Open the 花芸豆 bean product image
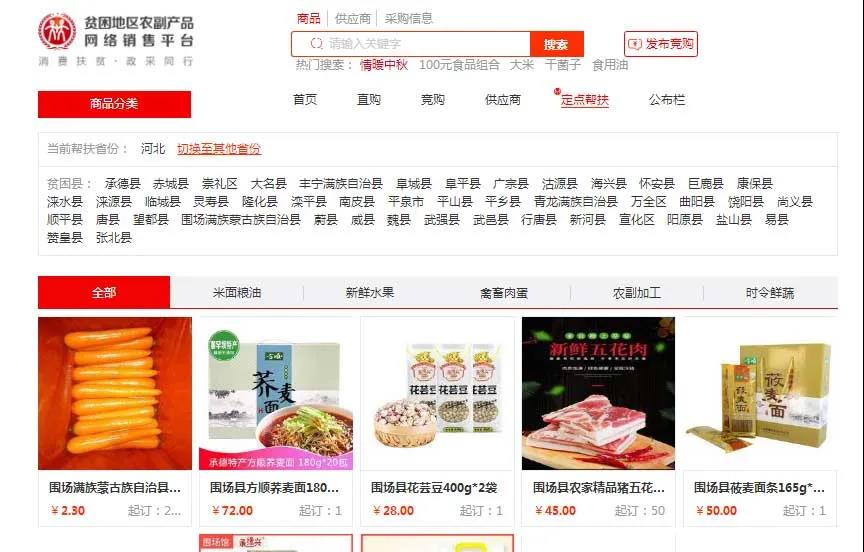The width and height of the screenshot is (864, 552). [x=437, y=393]
